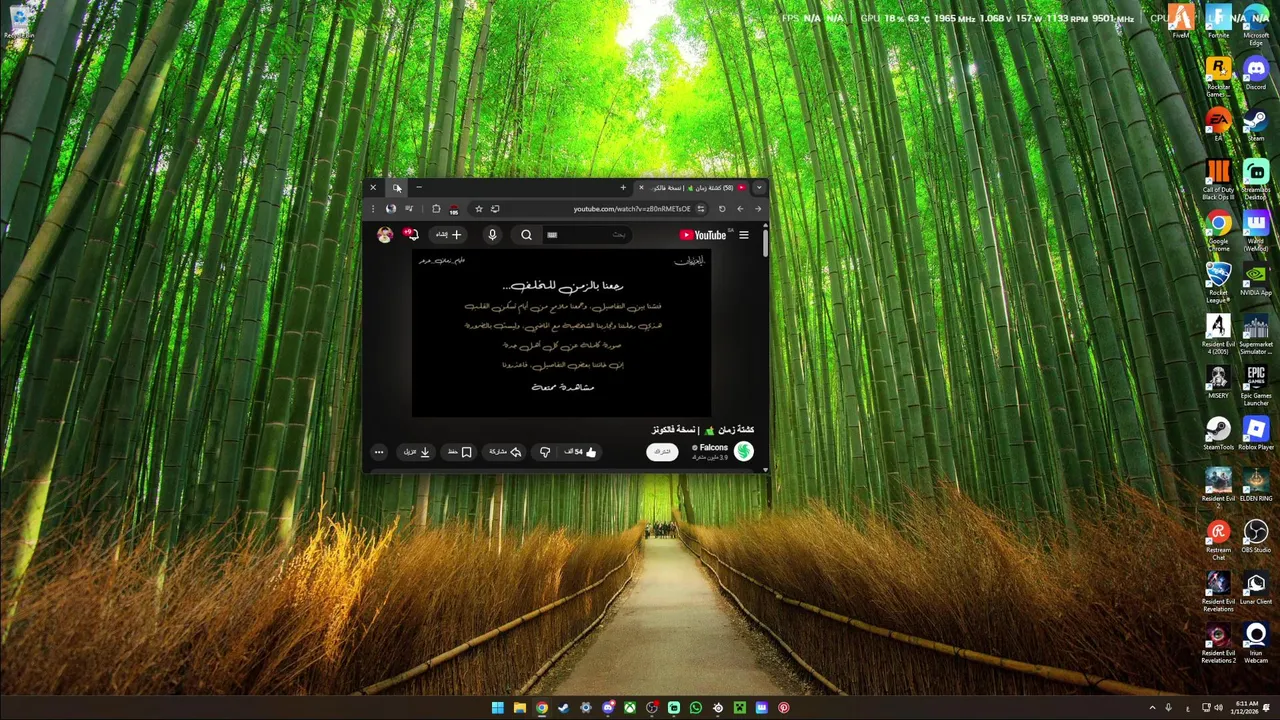Open the YouTube guide hamburger menu
Screen dimensions: 1280x720
pos(743,235)
